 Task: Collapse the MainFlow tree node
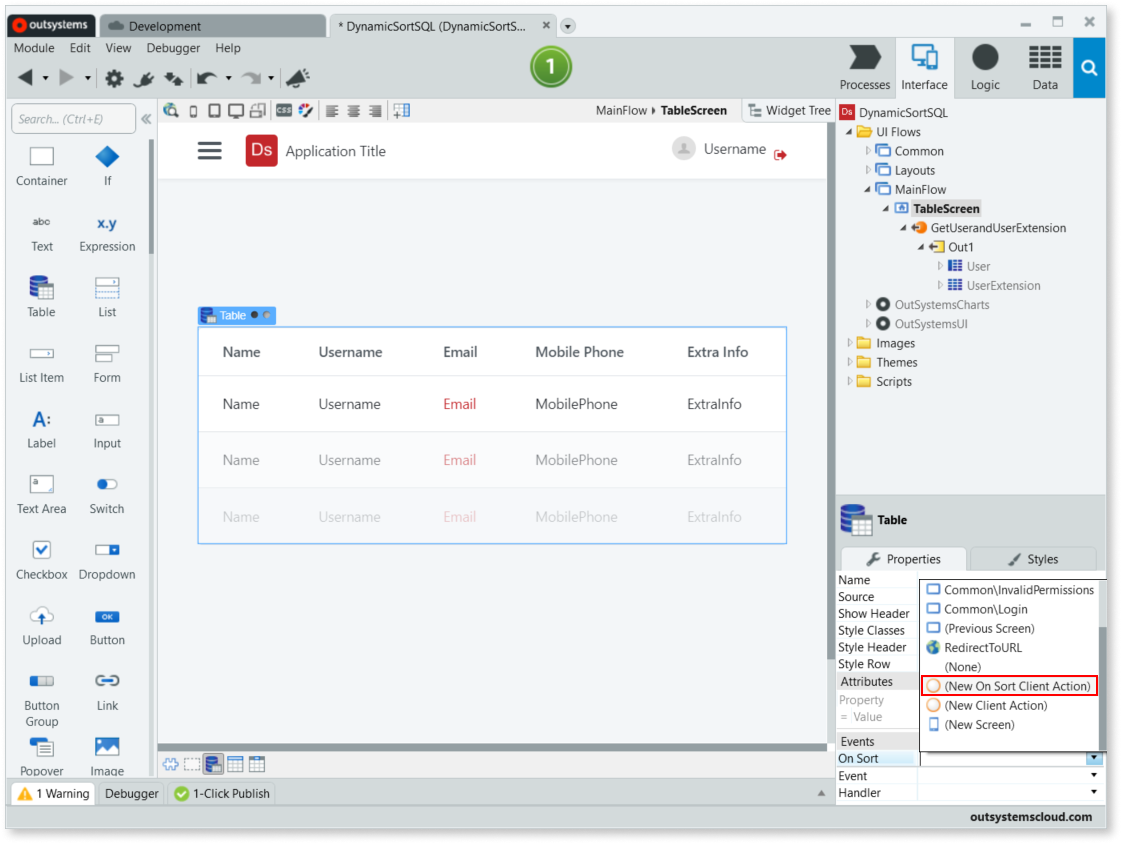(868, 189)
